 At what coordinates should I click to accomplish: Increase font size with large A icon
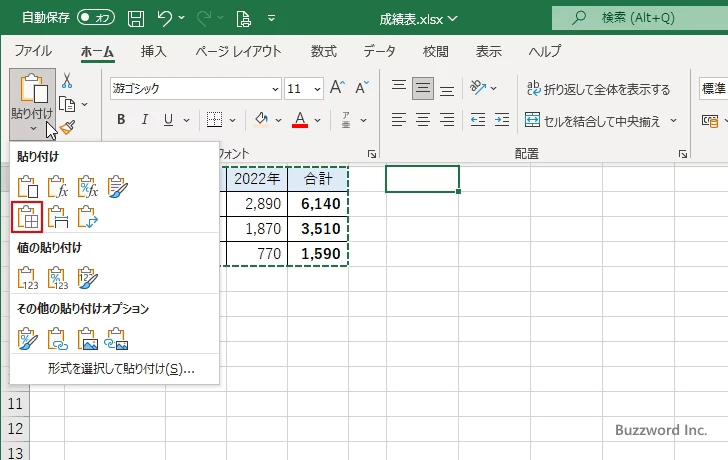pos(338,87)
